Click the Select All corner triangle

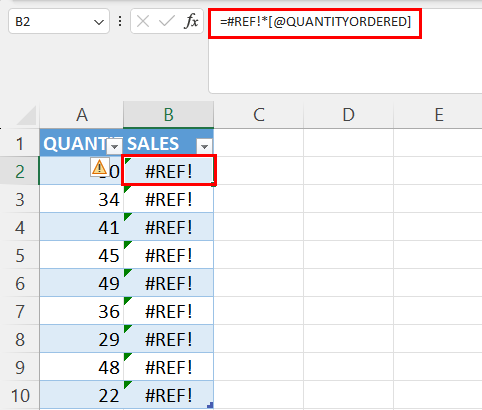tap(26, 116)
